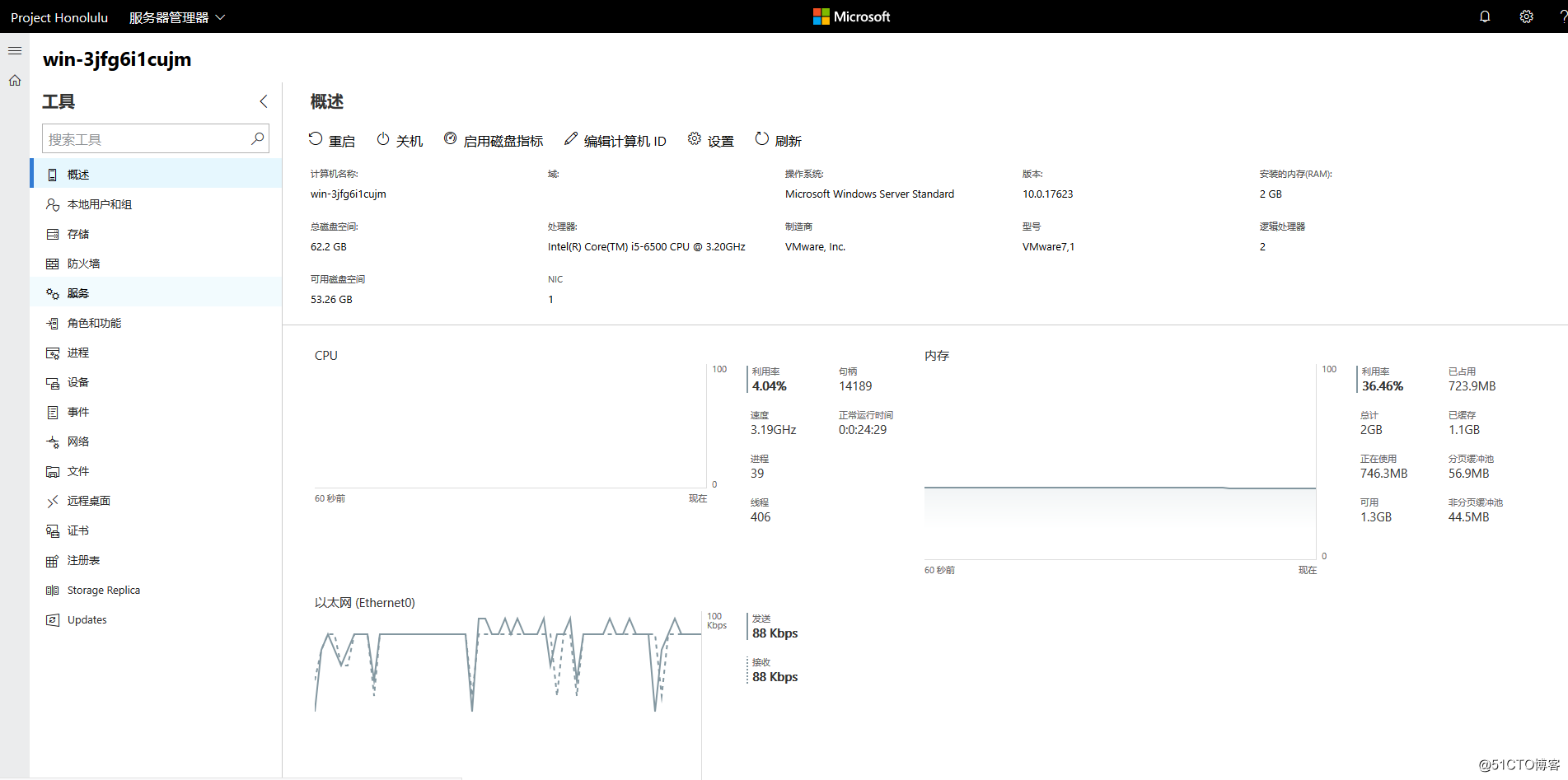The height and width of the screenshot is (780, 1568).
Task: Click send rate 88 Kbps under 发送
Action: [775, 633]
